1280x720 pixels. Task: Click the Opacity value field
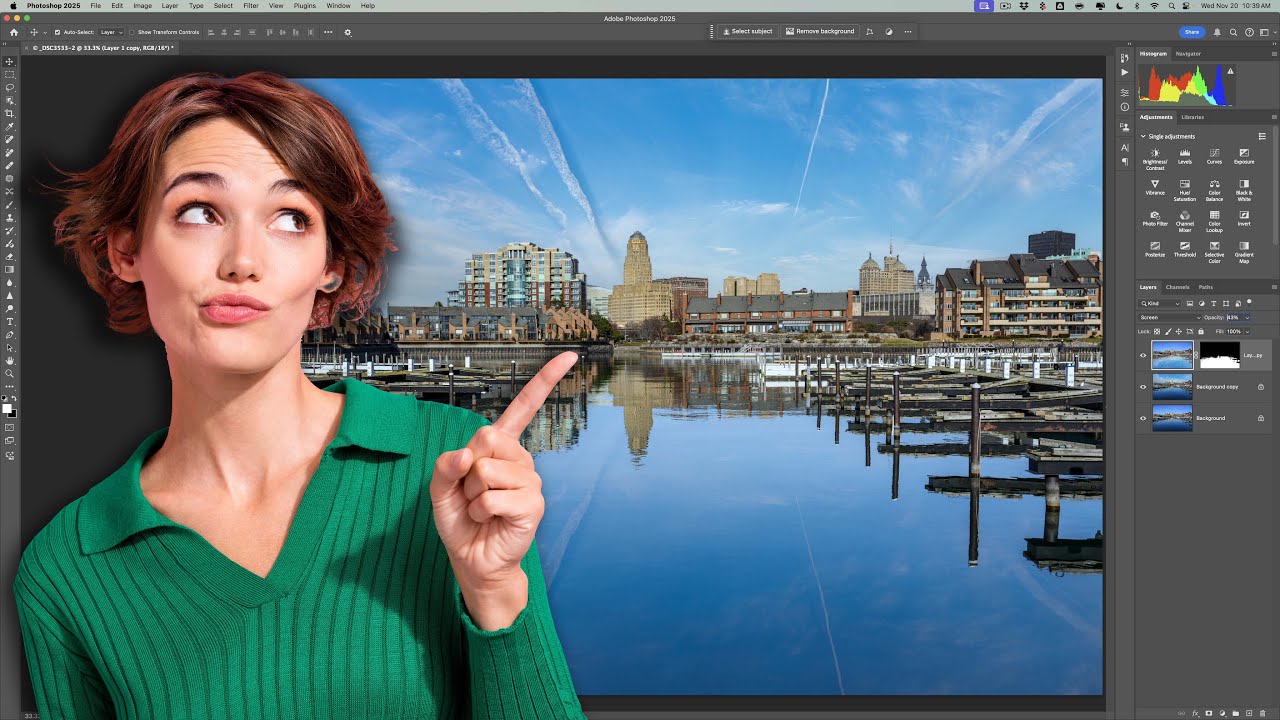1233,318
